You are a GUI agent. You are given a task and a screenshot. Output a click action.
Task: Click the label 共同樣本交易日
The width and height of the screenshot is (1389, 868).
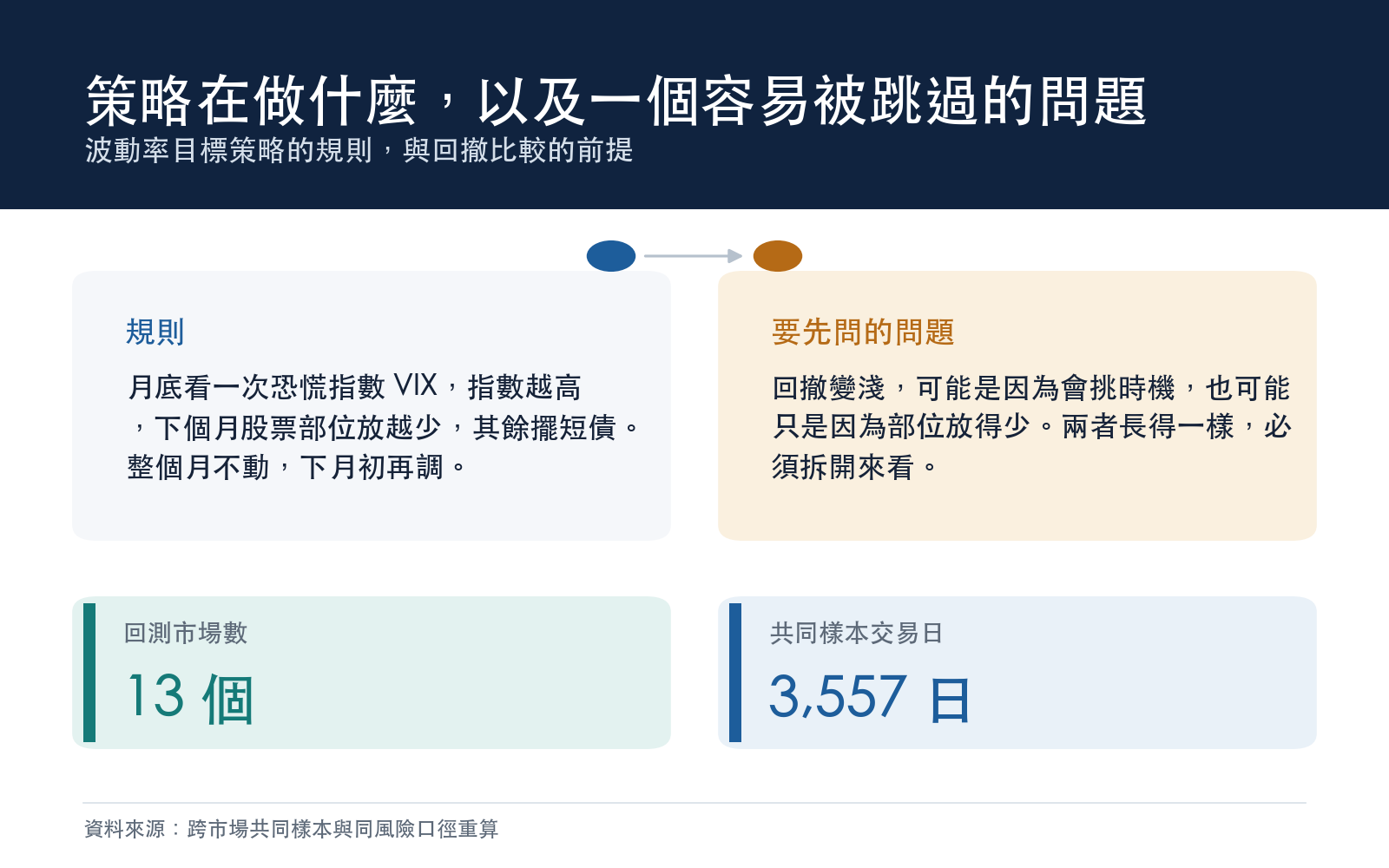pyautogui.click(x=857, y=633)
